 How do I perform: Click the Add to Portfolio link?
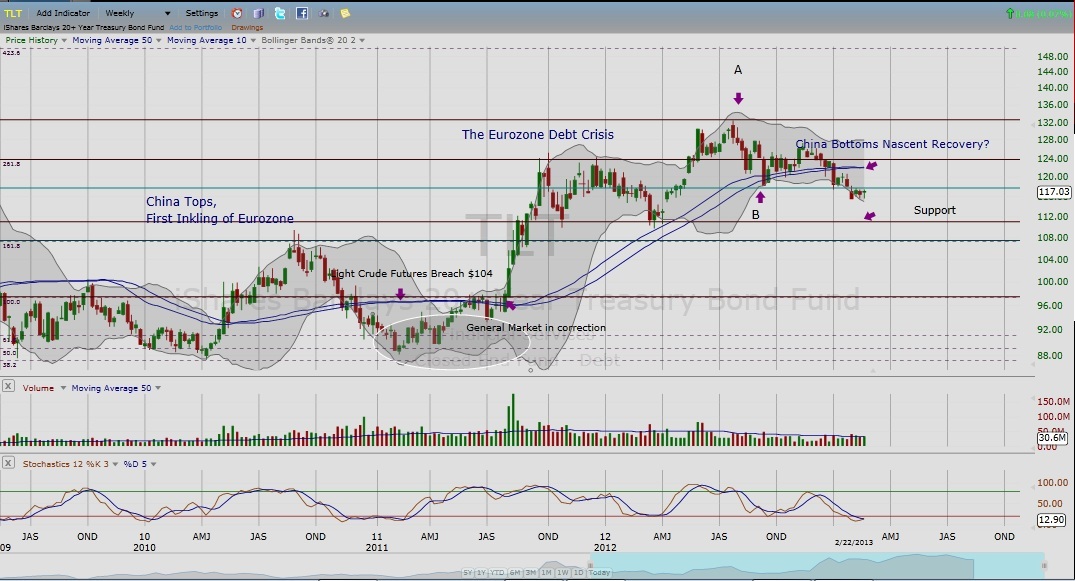point(196,27)
